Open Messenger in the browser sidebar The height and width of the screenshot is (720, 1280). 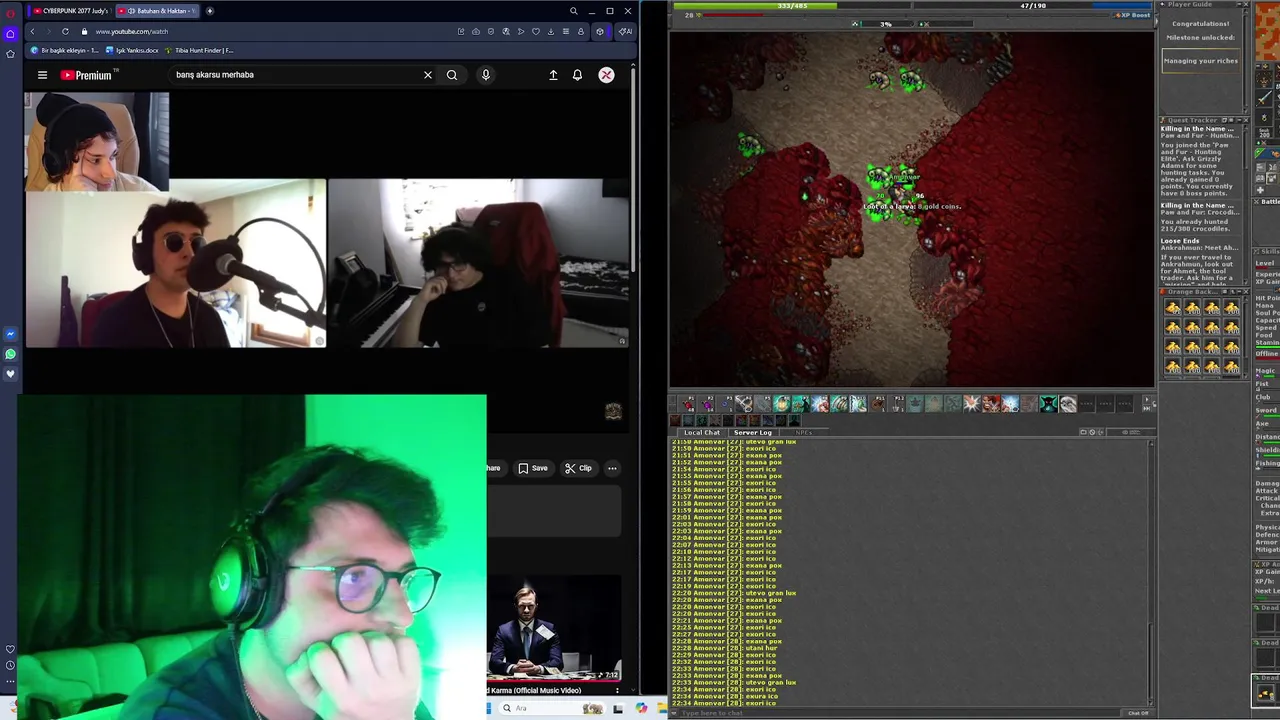pos(10,334)
